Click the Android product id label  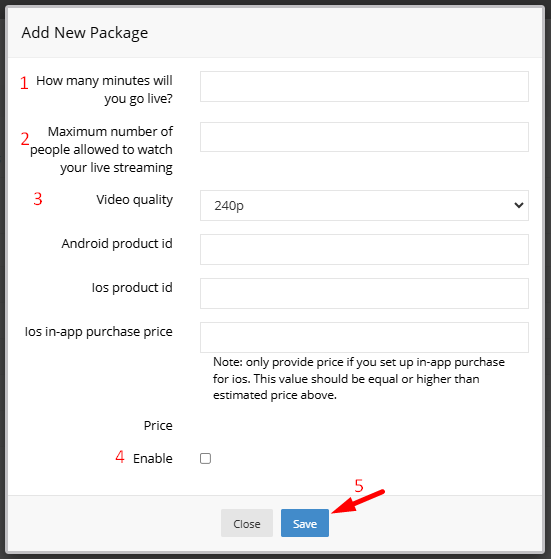point(117,243)
